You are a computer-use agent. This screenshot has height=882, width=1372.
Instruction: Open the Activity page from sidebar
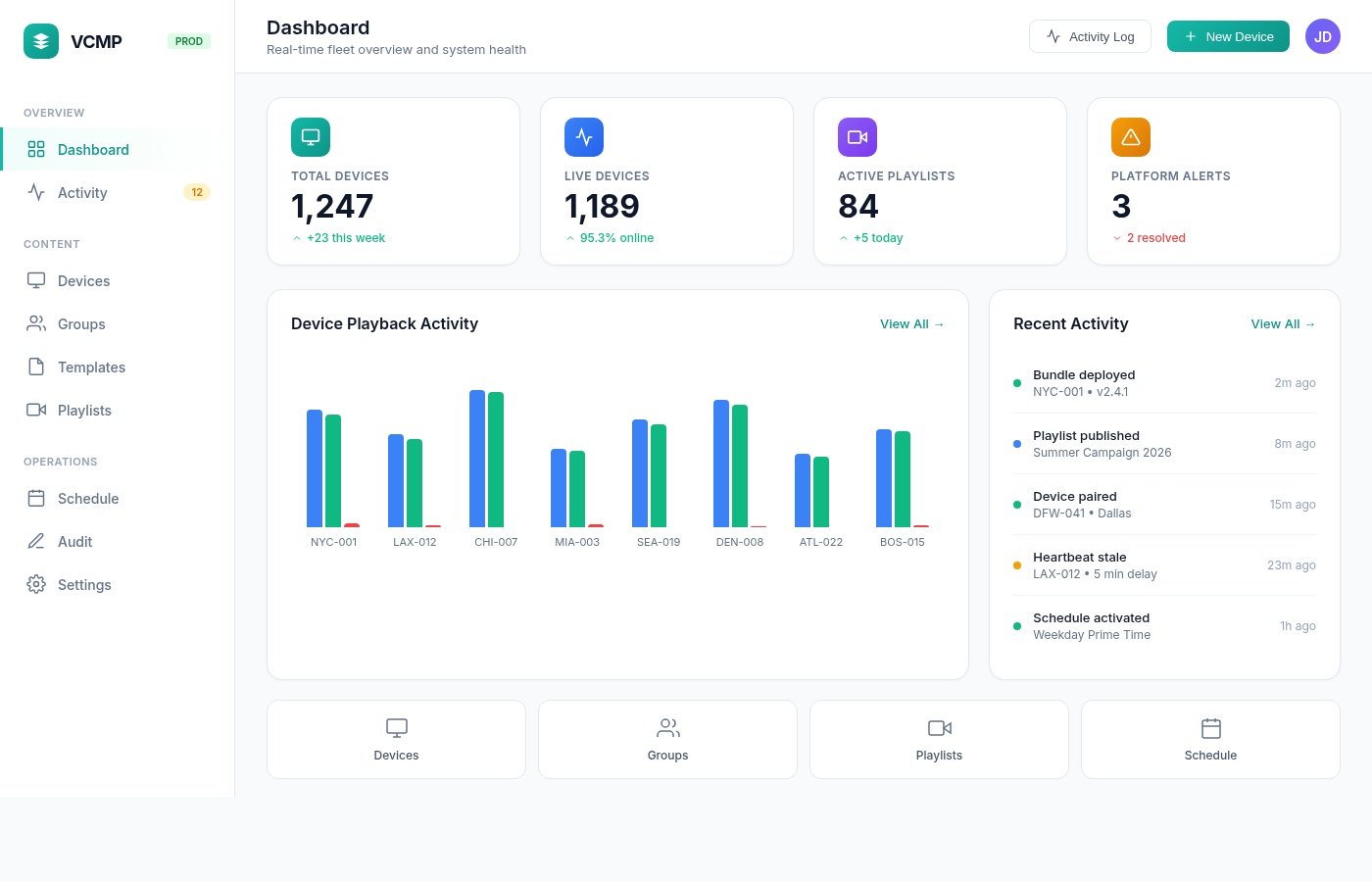pos(82,193)
